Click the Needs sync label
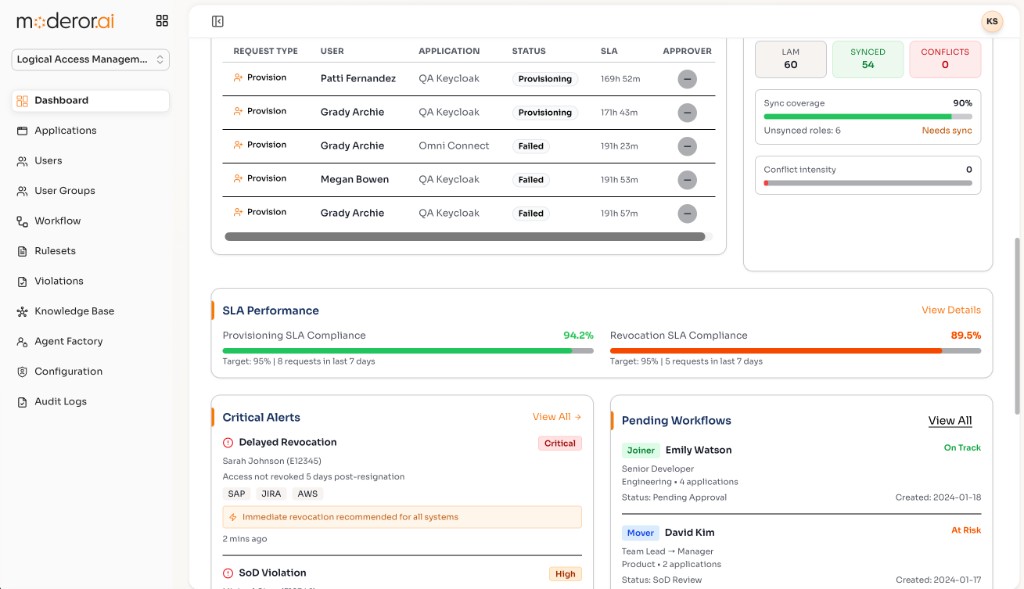Viewport: 1024px width, 589px height. coord(946,131)
